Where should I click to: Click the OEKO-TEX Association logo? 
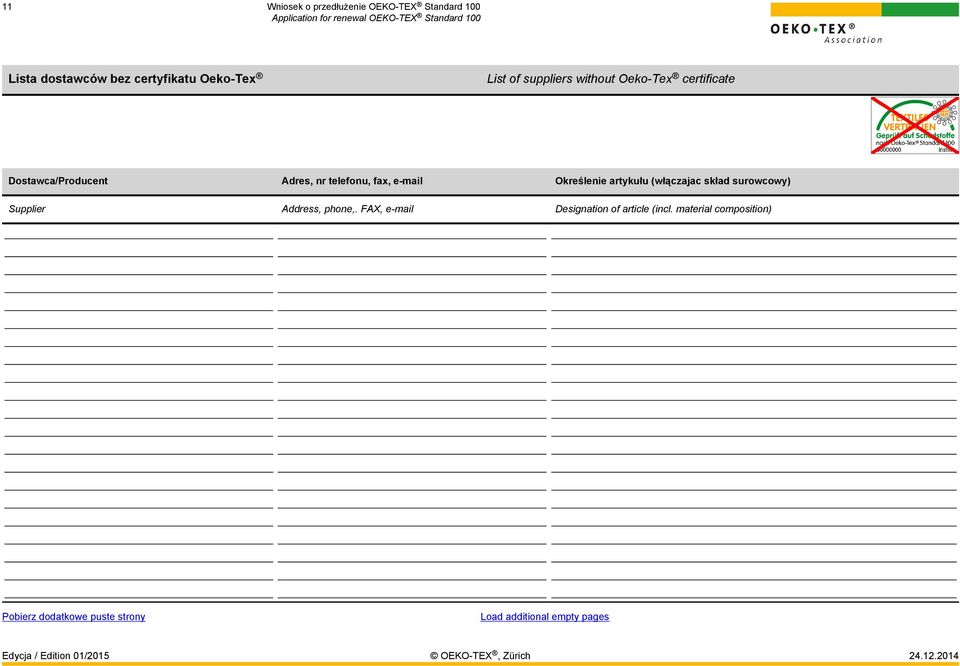pos(864,23)
